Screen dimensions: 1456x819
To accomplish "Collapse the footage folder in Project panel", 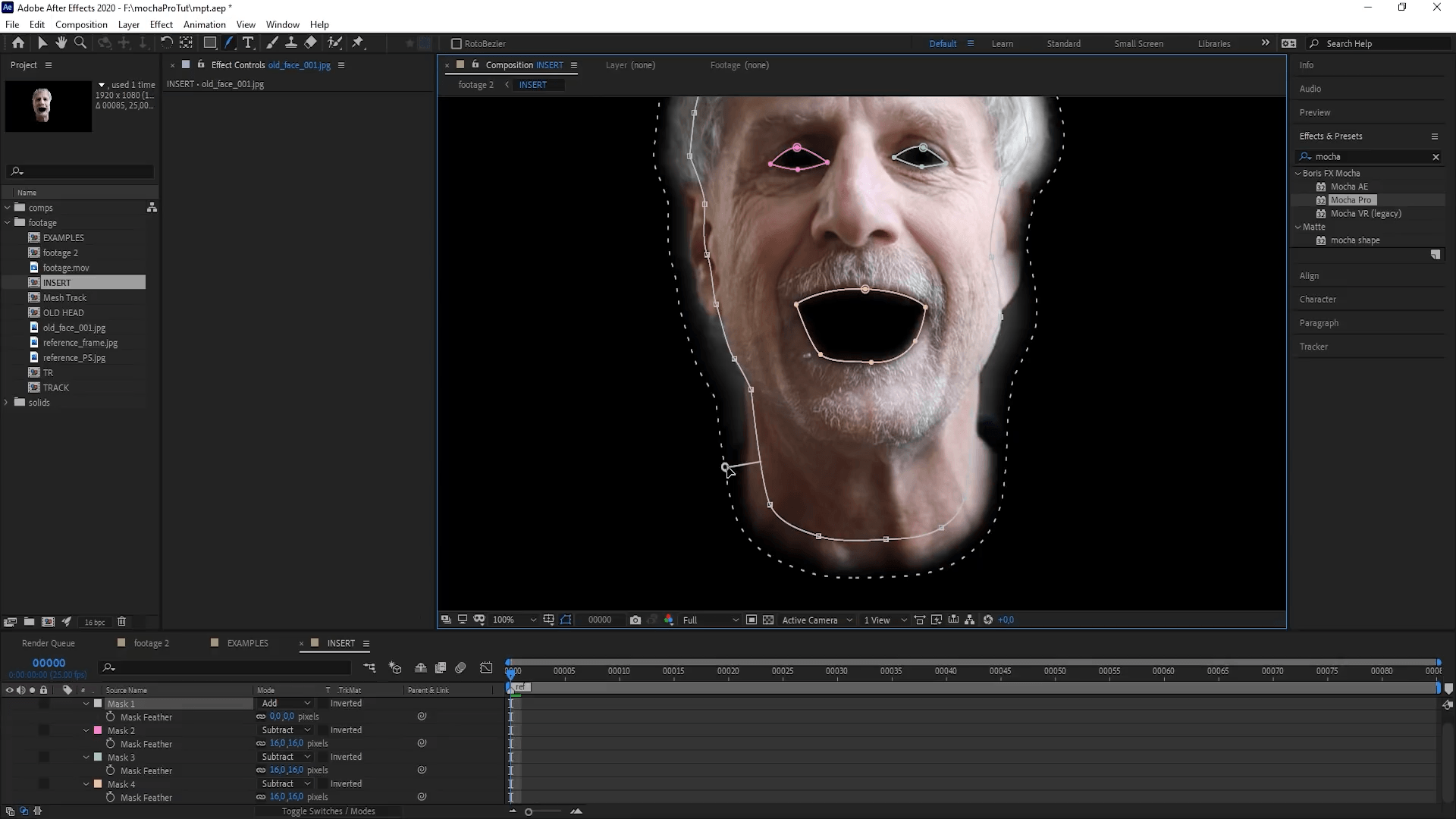I will pyautogui.click(x=8, y=223).
